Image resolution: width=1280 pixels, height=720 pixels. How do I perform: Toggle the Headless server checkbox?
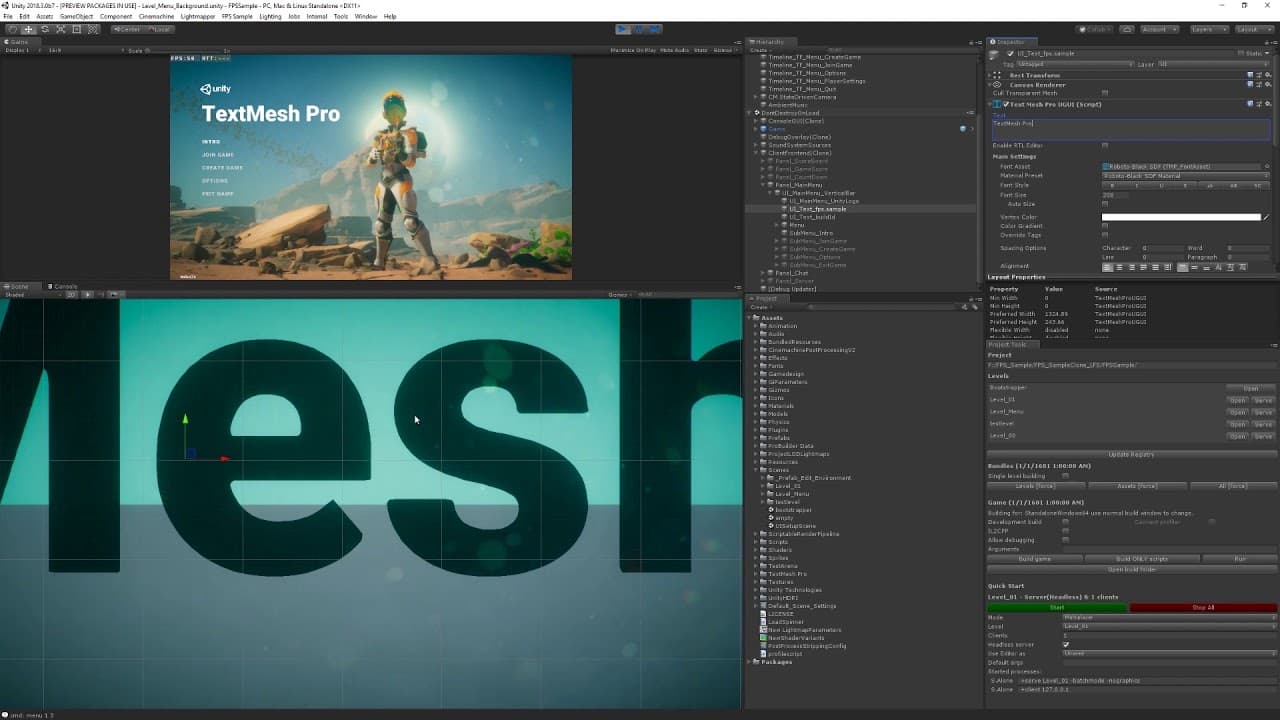click(1066, 645)
